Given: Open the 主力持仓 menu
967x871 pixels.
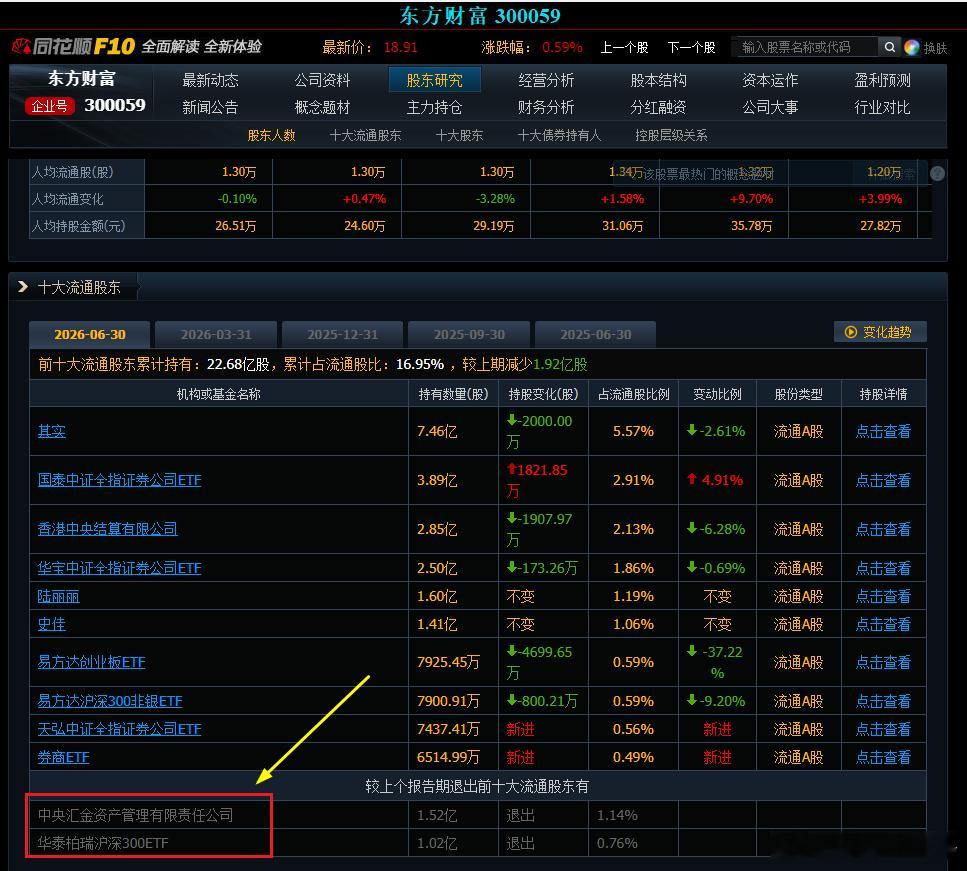Looking at the screenshot, I should (x=434, y=107).
